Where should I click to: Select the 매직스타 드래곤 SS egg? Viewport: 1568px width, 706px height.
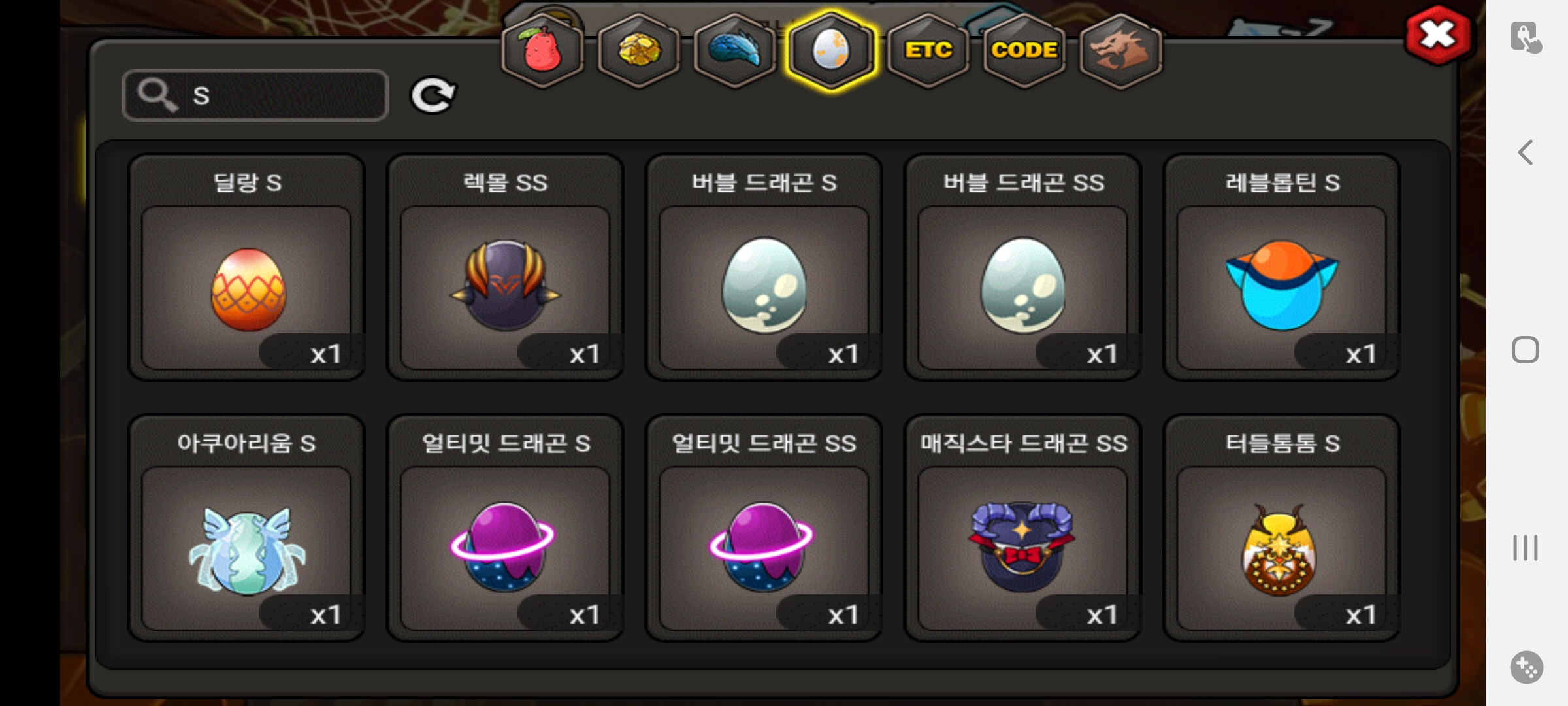click(1023, 528)
